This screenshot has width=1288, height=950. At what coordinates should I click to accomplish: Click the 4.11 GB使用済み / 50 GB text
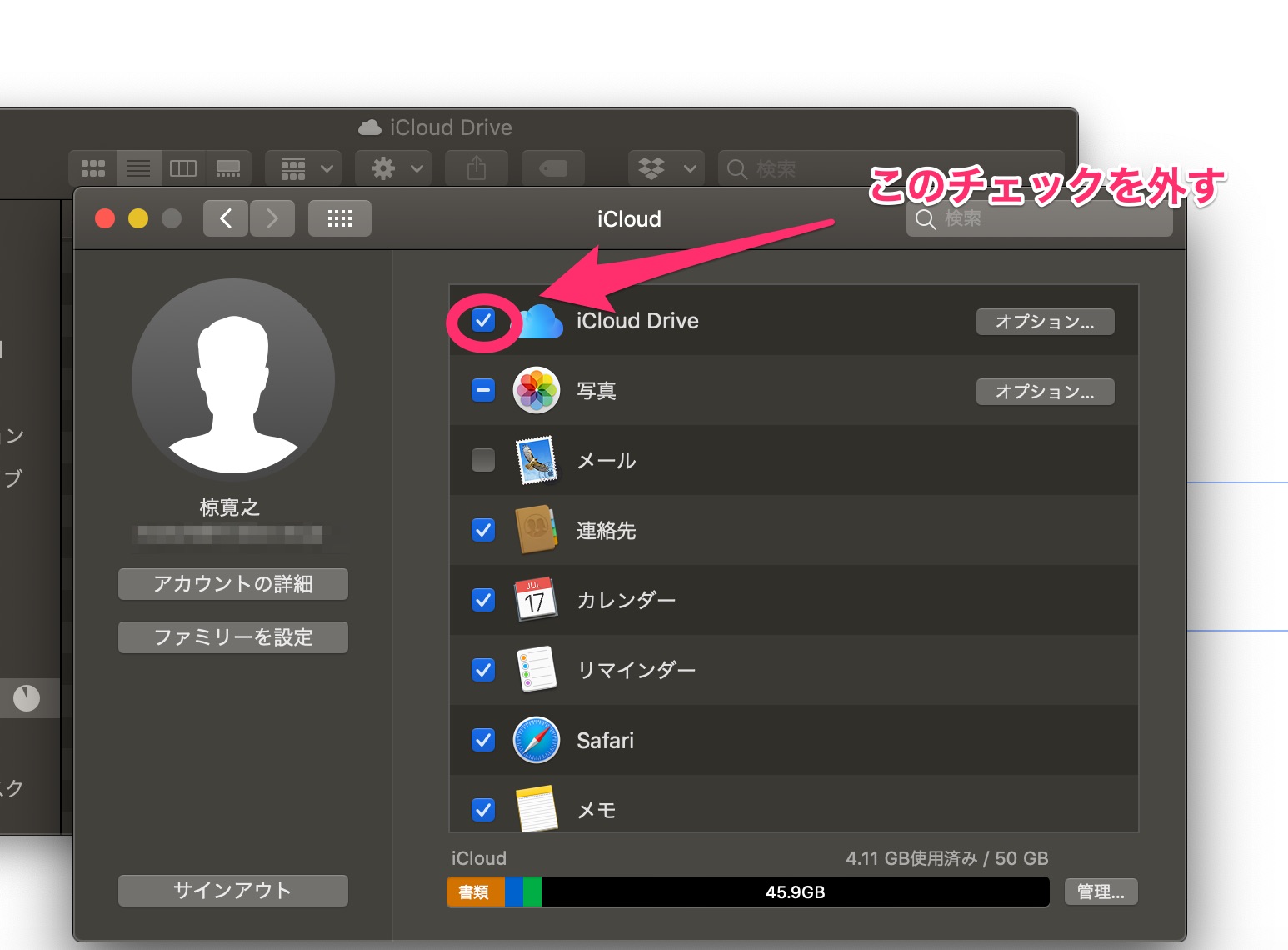[x=947, y=858]
